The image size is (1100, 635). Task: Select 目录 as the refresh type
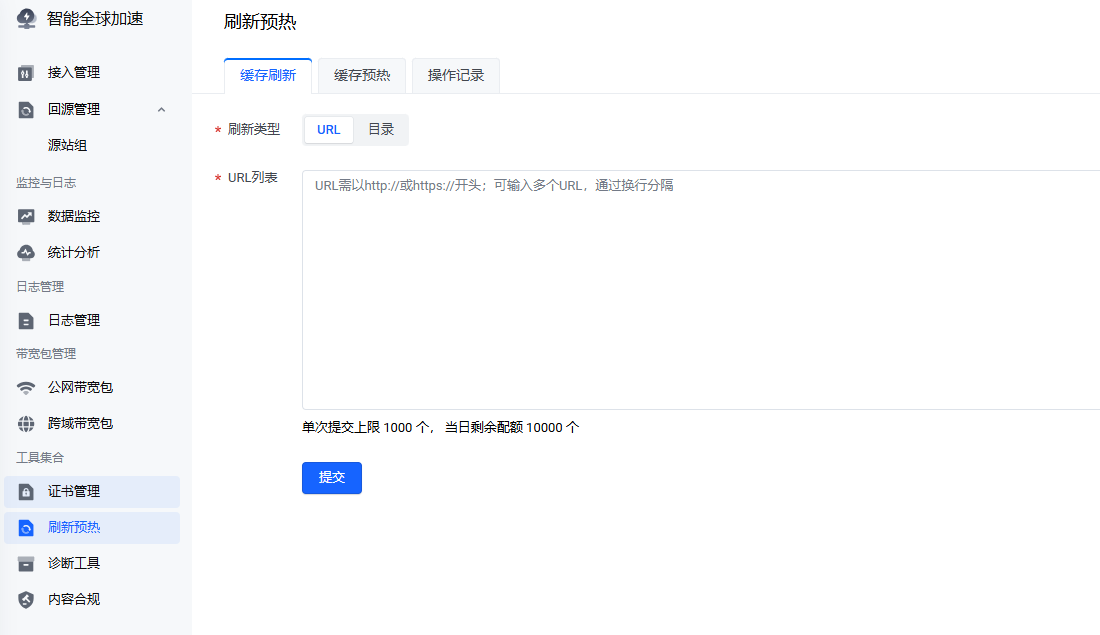(x=381, y=130)
